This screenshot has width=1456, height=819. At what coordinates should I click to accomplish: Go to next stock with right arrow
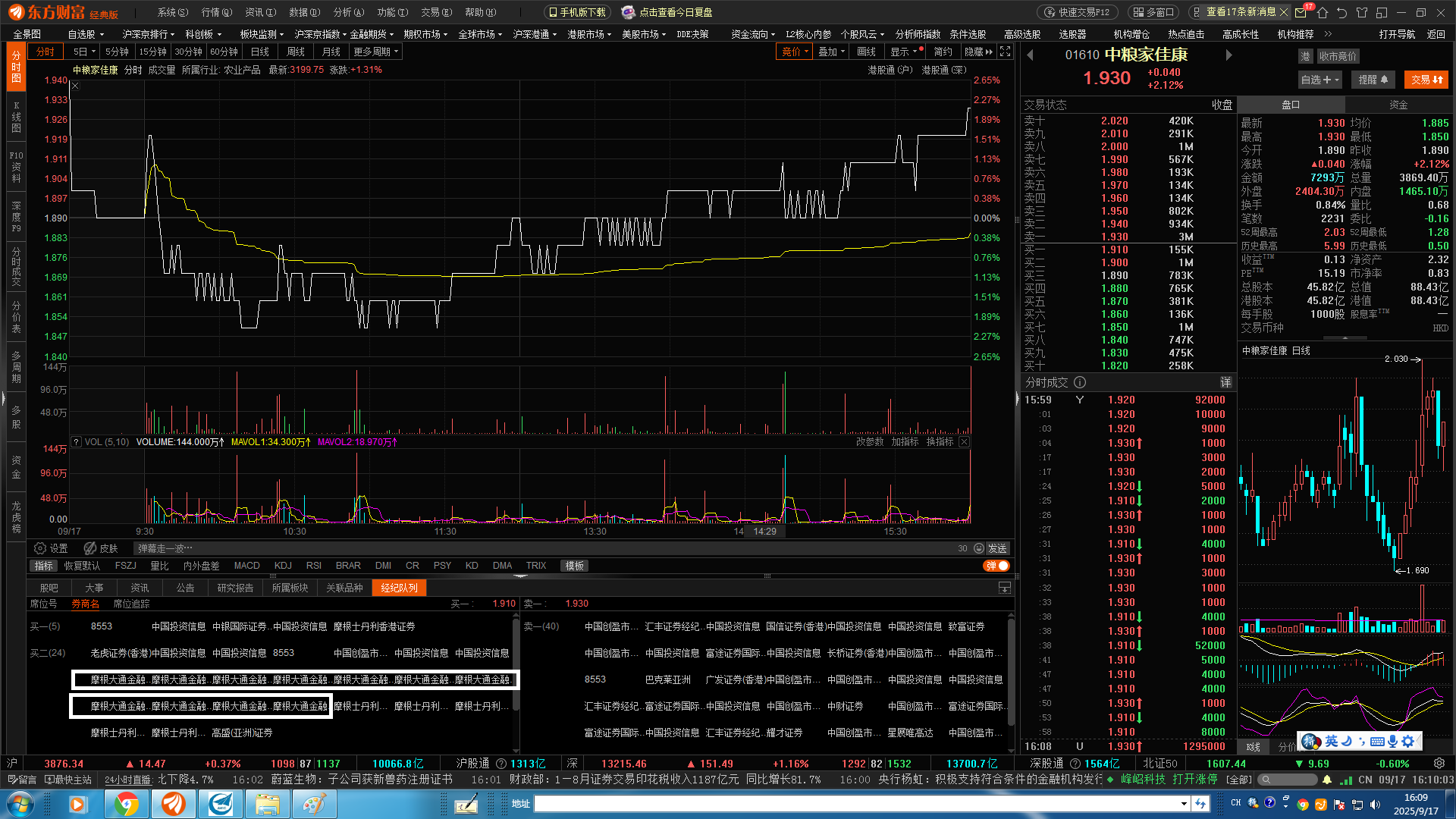(1229, 55)
